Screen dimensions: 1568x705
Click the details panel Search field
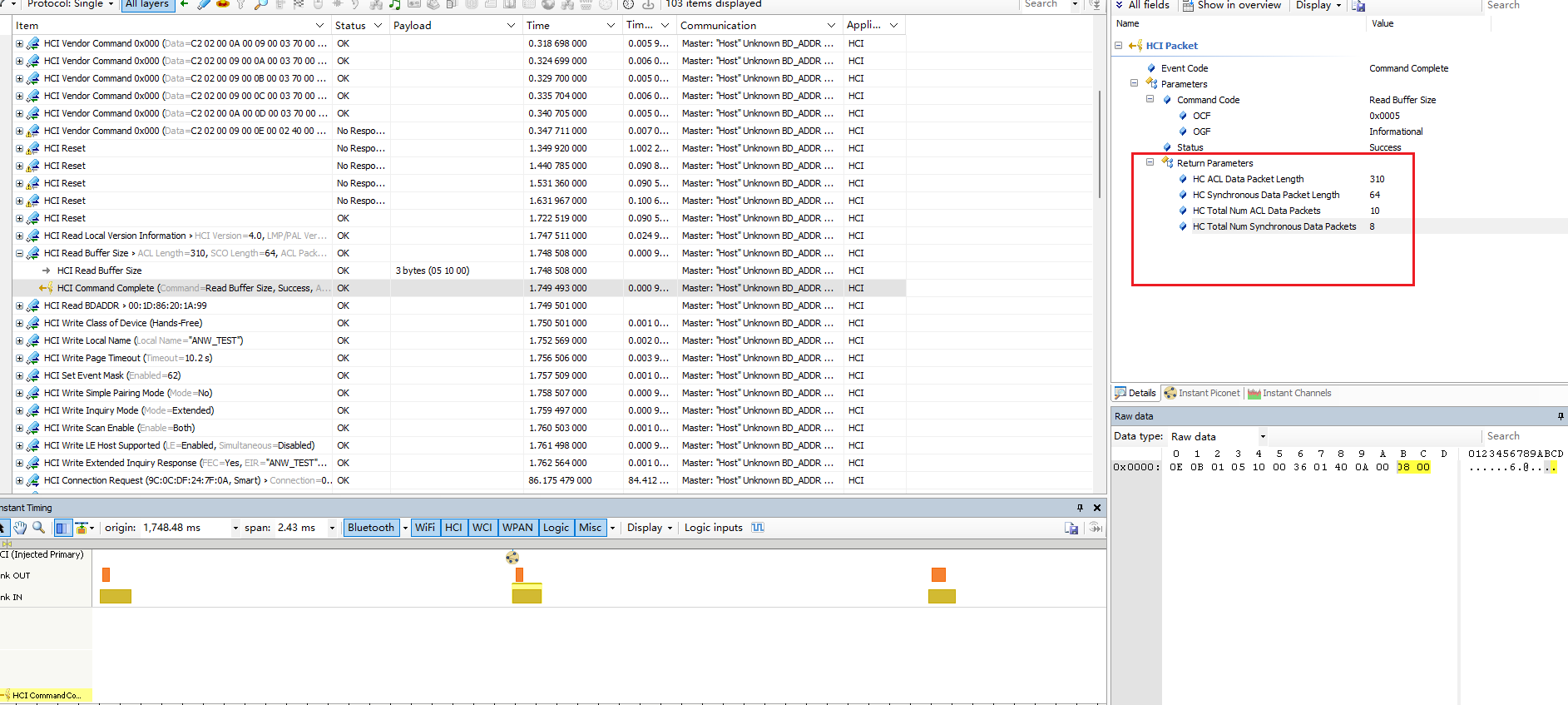tap(1524, 5)
